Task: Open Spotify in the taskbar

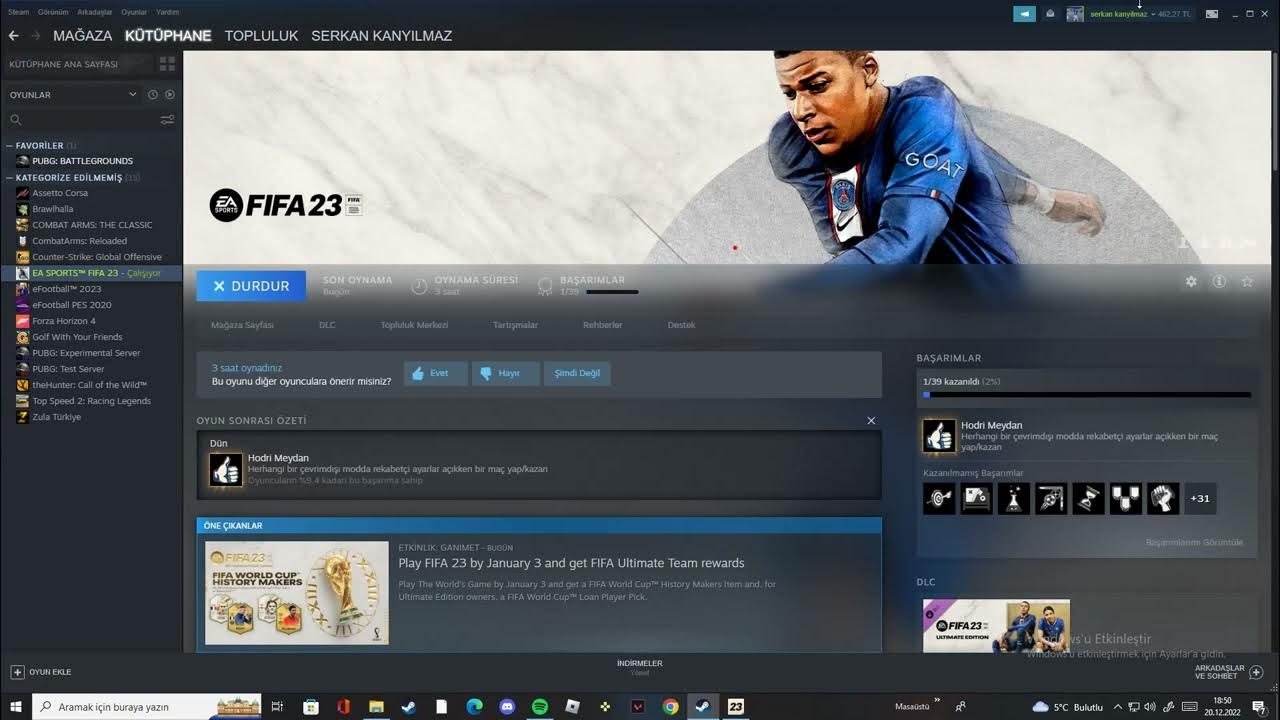Action: click(540, 706)
